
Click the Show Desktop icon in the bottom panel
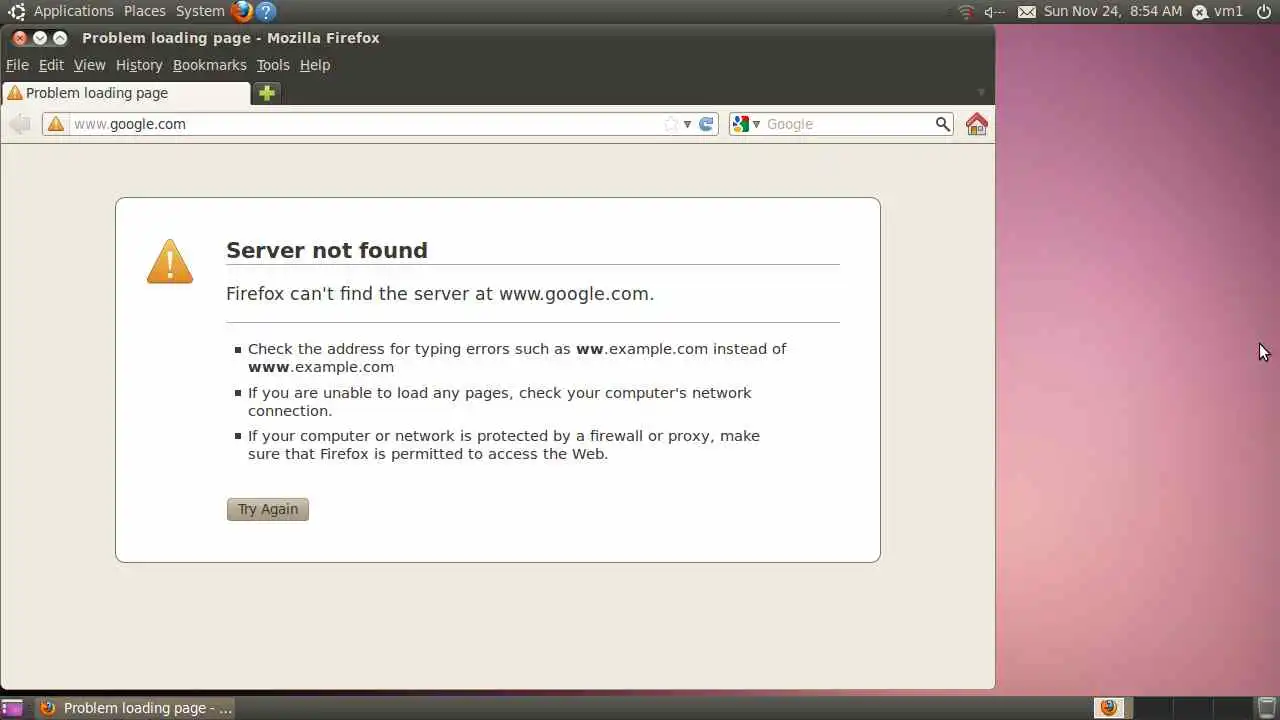(x=12, y=708)
